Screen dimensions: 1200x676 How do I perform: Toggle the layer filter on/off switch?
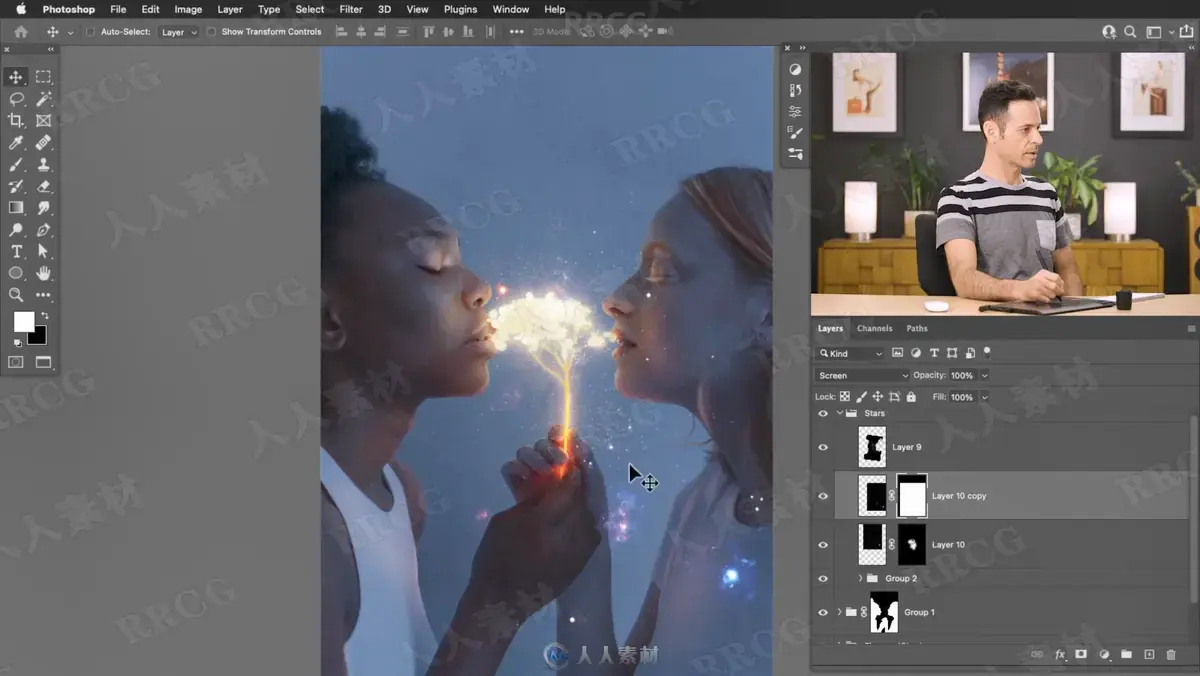[987, 352]
